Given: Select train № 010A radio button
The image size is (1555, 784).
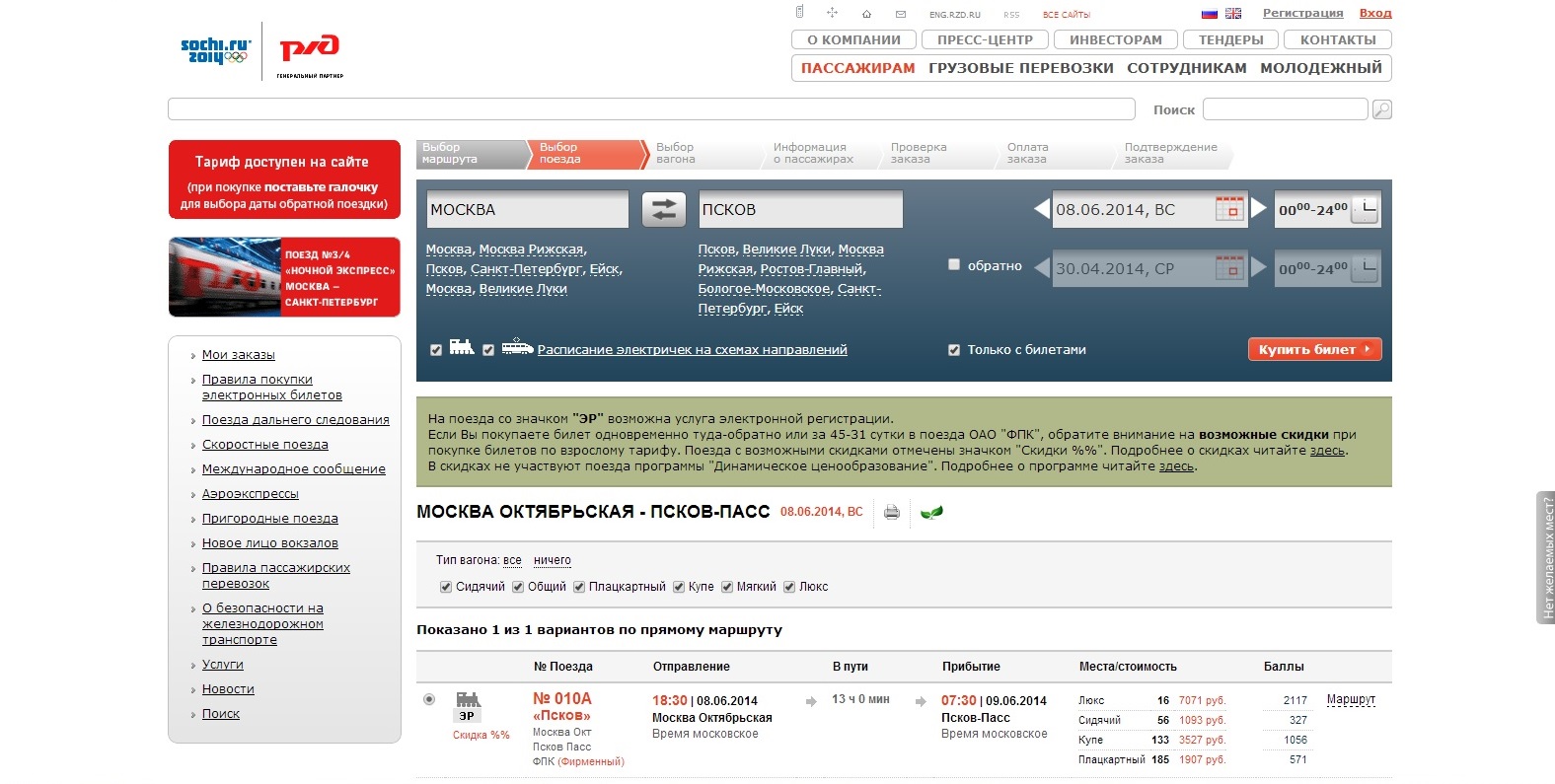Looking at the screenshot, I should pyautogui.click(x=429, y=699).
